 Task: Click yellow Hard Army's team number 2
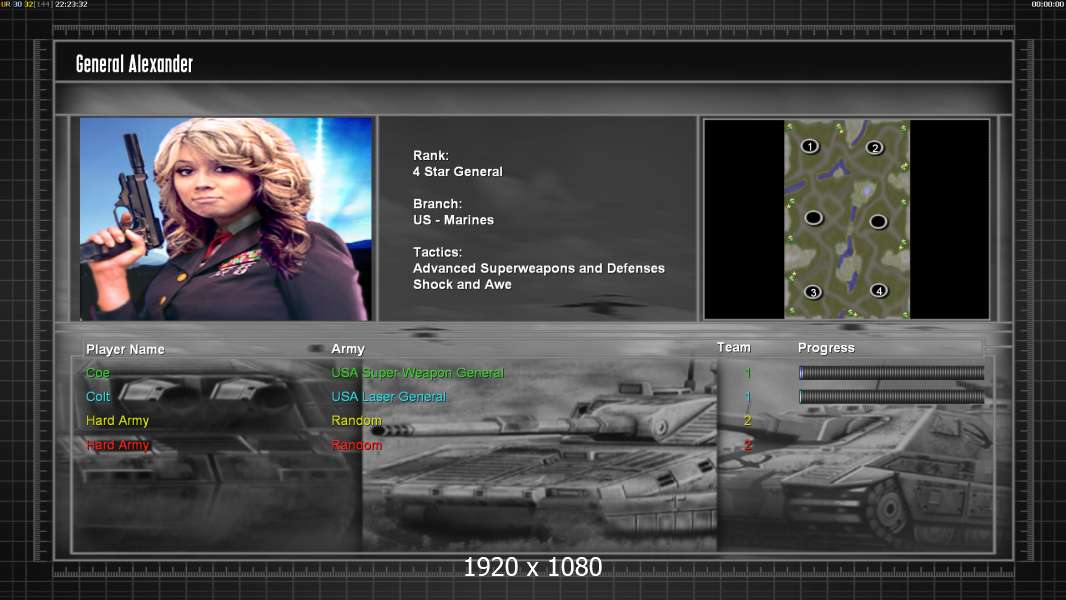pyautogui.click(x=748, y=421)
